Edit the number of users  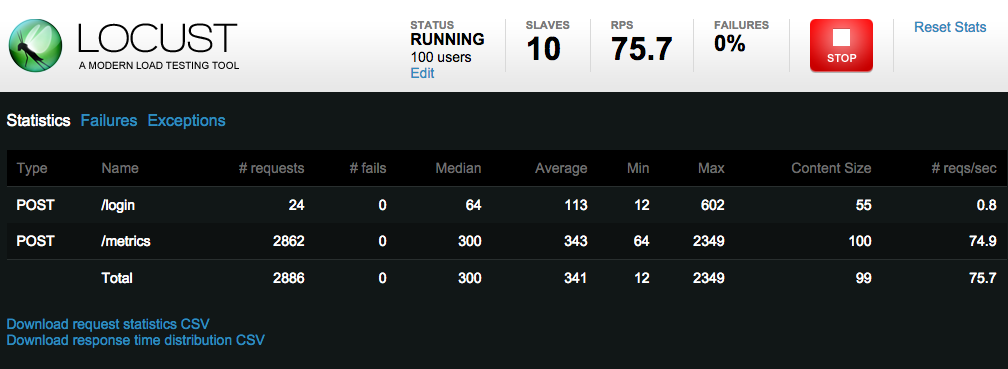pos(422,73)
